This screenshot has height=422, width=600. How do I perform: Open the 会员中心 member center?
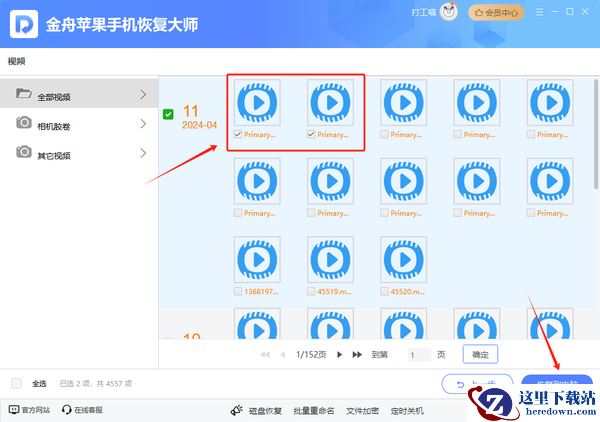496,13
